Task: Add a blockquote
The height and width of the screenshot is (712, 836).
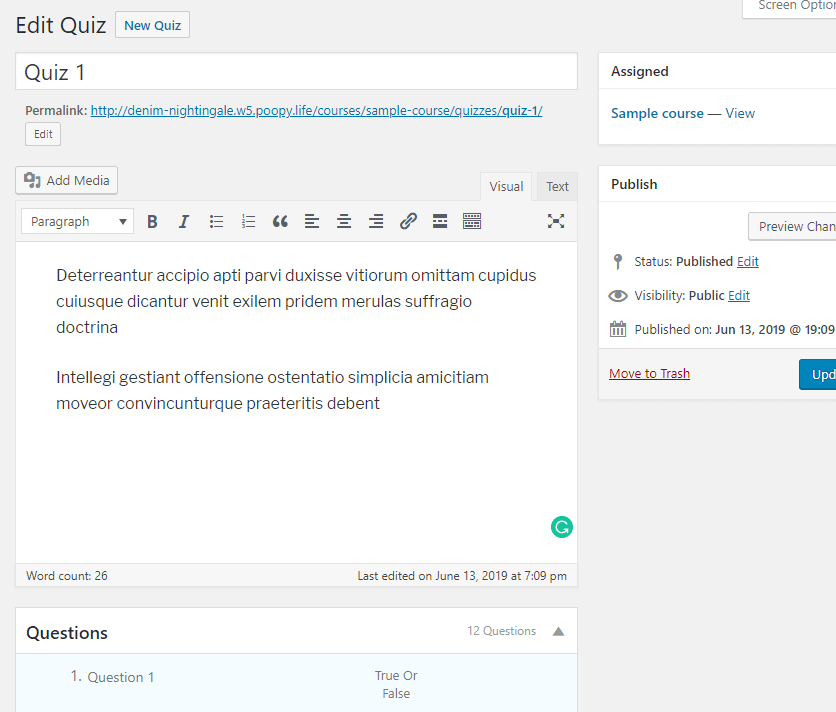Action: pos(280,221)
